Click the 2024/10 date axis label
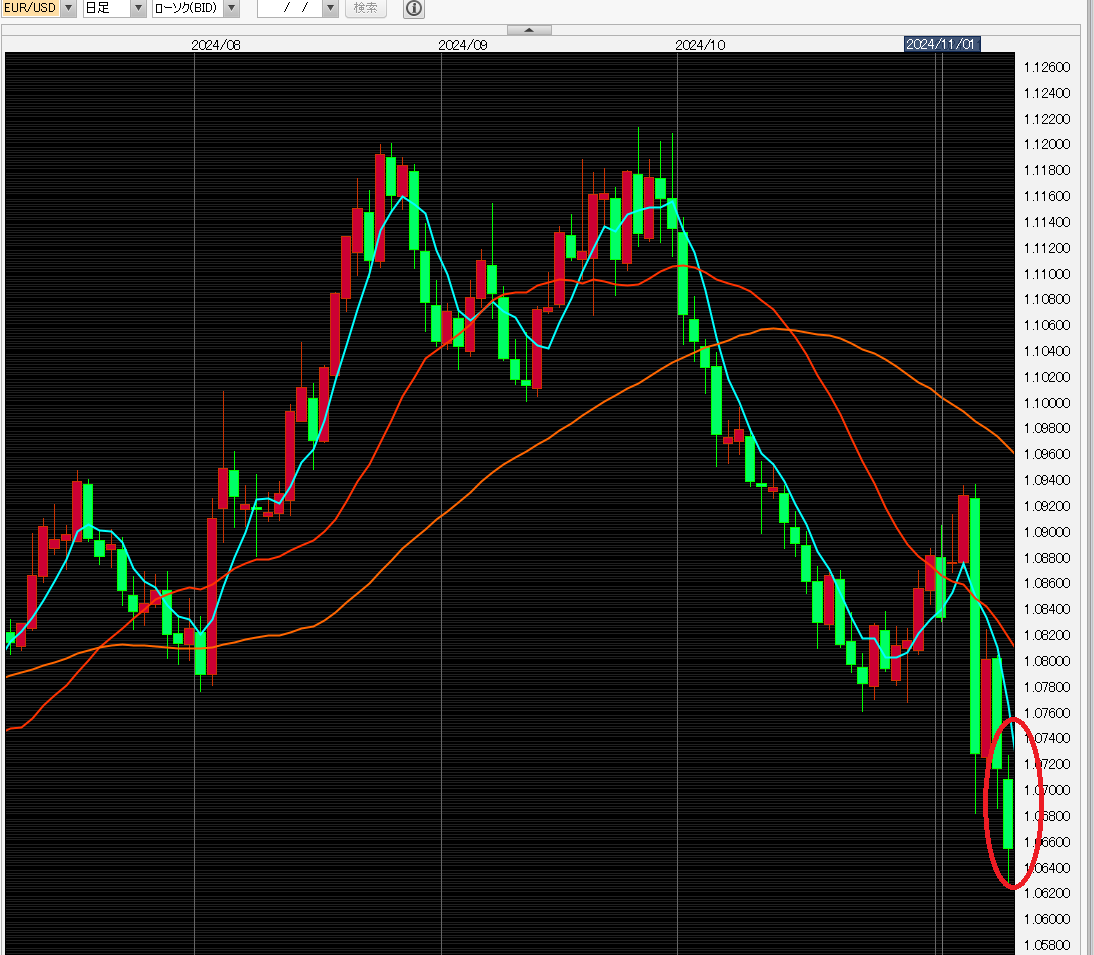 pos(699,45)
